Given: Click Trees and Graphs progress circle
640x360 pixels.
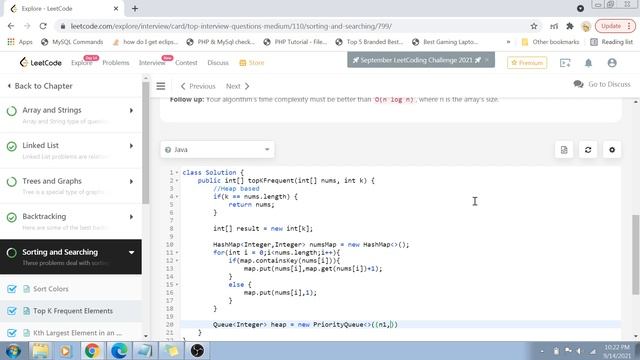Looking at the screenshot, I should tap(12, 182).
